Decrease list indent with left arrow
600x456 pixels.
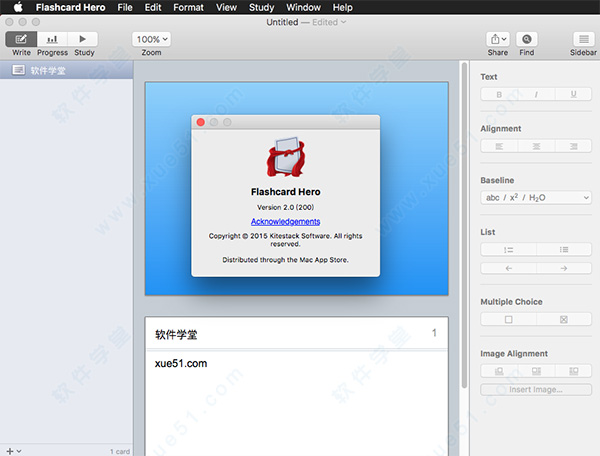[x=509, y=268]
